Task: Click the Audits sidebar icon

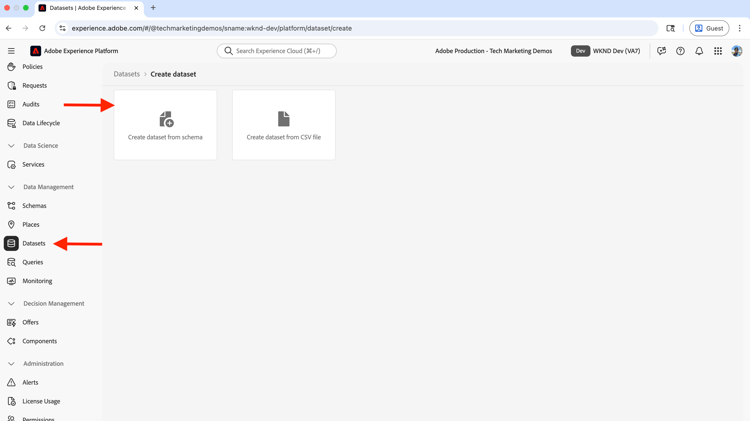Action: pyautogui.click(x=11, y=104)
